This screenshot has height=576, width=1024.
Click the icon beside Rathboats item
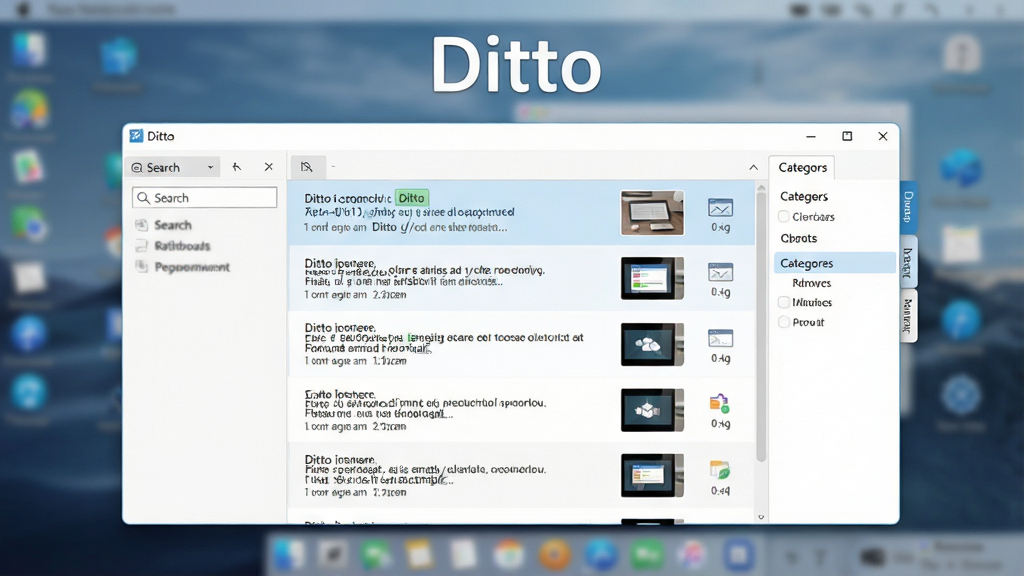[x=141, y=246]
